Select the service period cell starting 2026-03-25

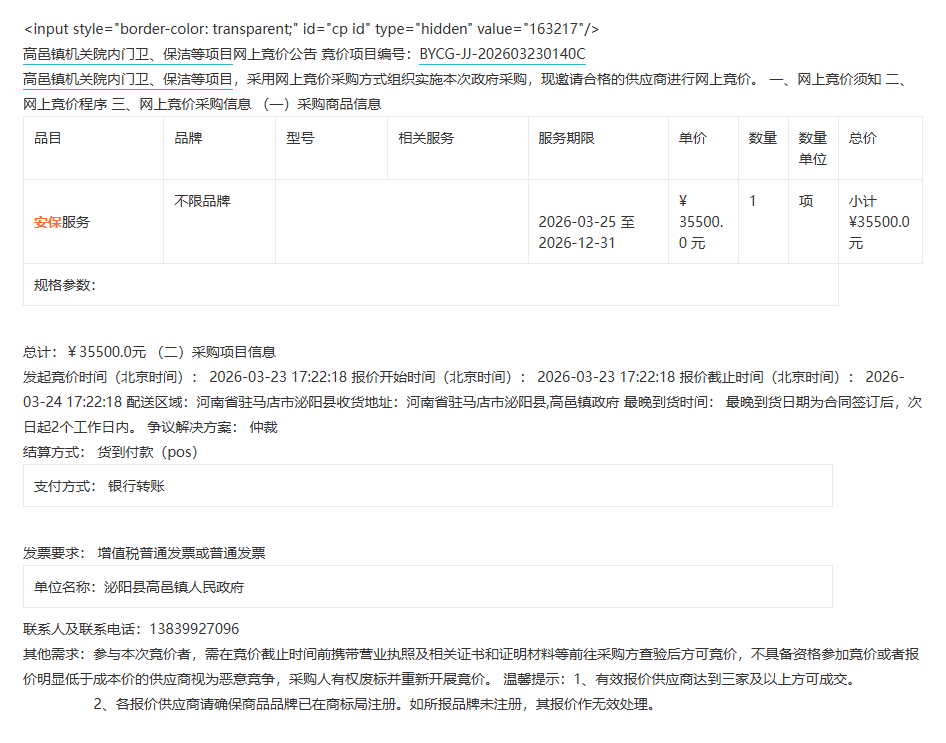586,232
